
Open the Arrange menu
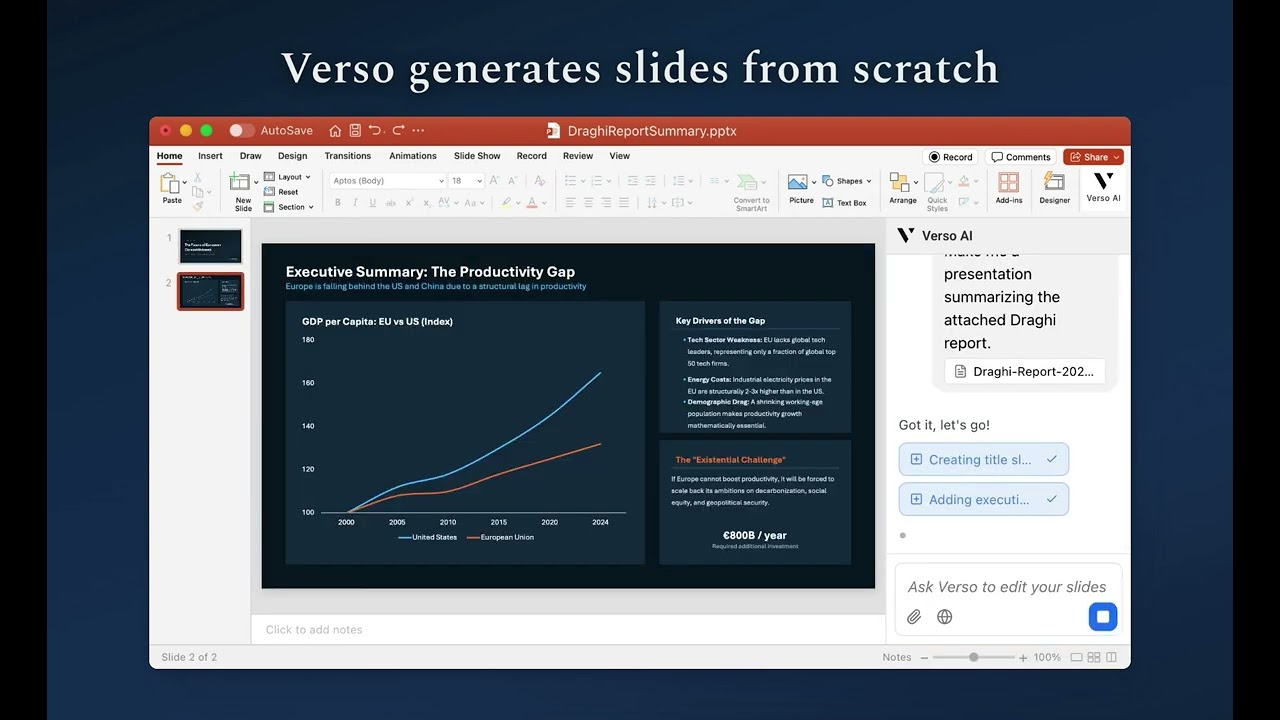tap(903, 189)
